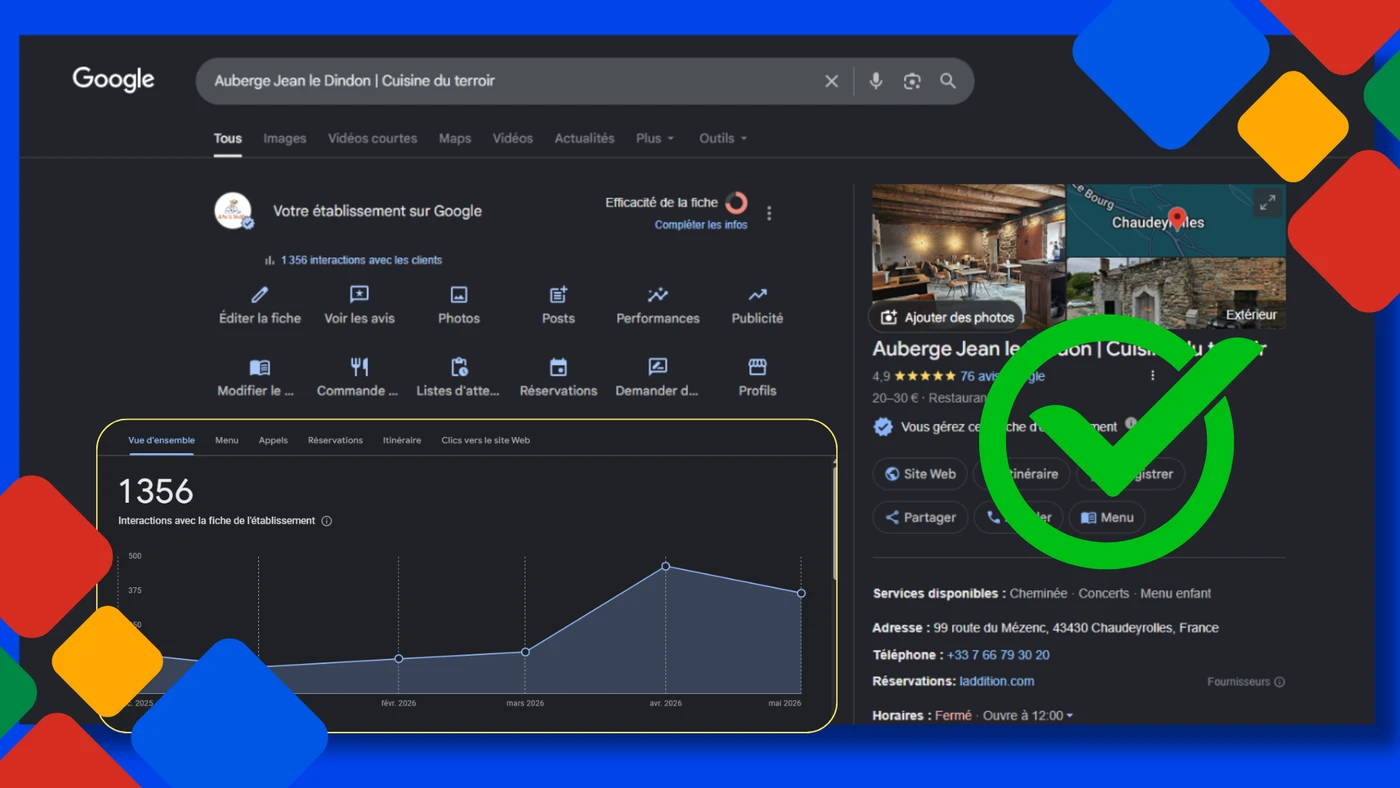The height and width of the screenshot is (788, 1400).
Task: Click Compléter les infos link
Action: point(701,225)
